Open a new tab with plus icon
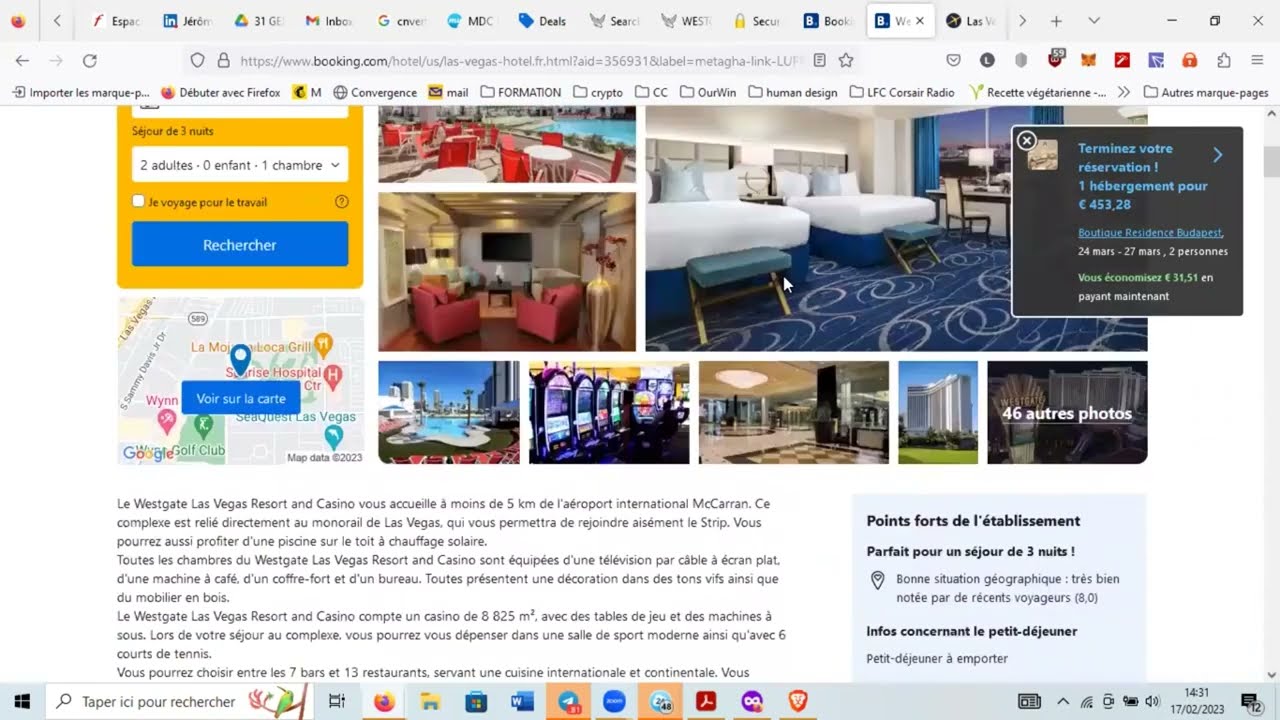Viewport: 1280px width, 720px height. point(1056,21)
